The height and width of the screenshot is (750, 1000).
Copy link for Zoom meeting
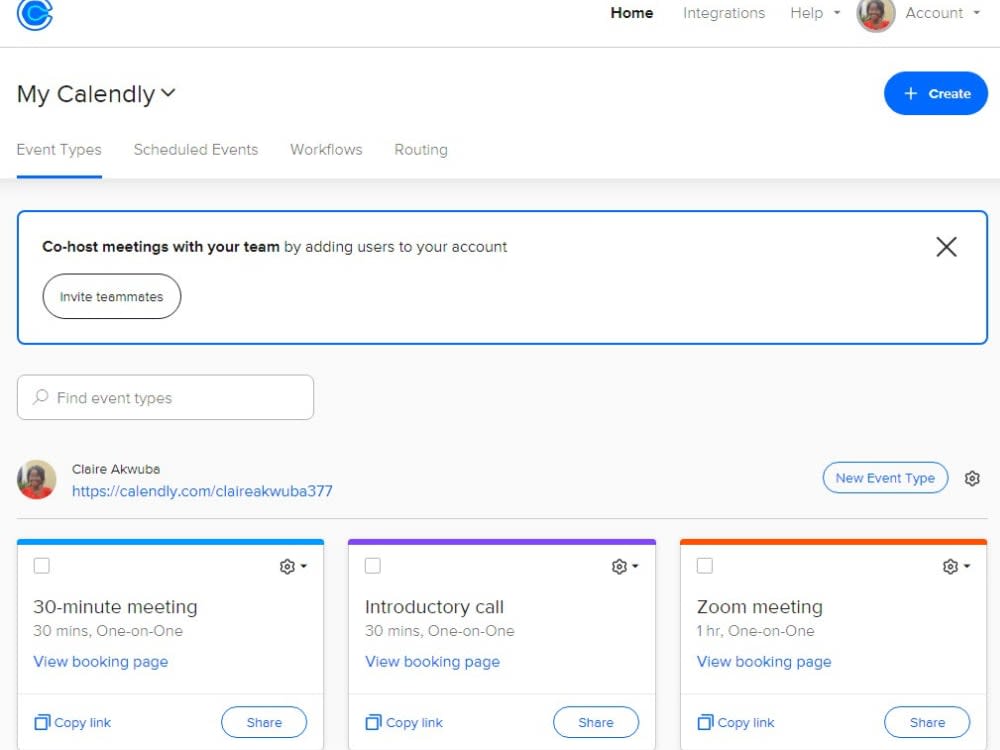[x=735, y=723]
